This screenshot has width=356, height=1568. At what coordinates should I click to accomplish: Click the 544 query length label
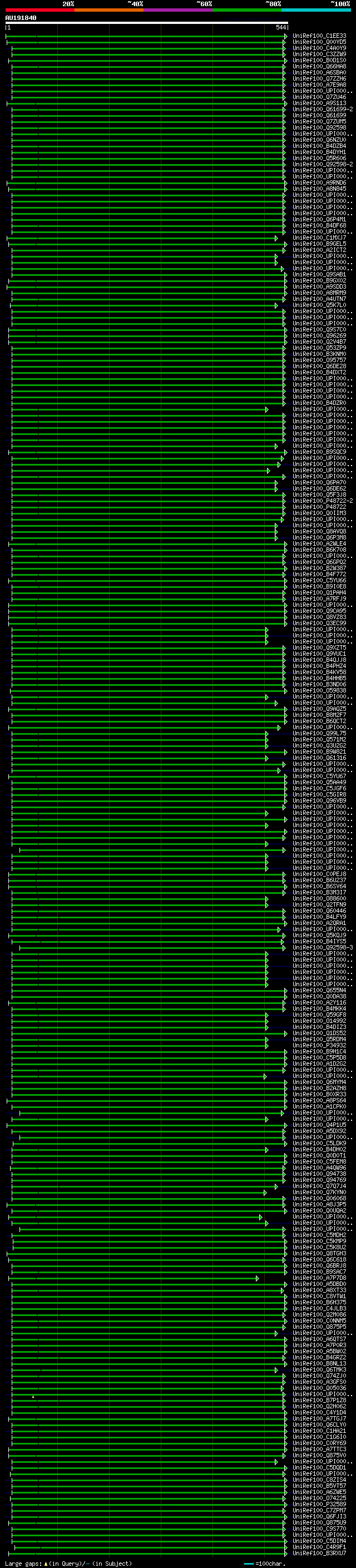[280, 27]
